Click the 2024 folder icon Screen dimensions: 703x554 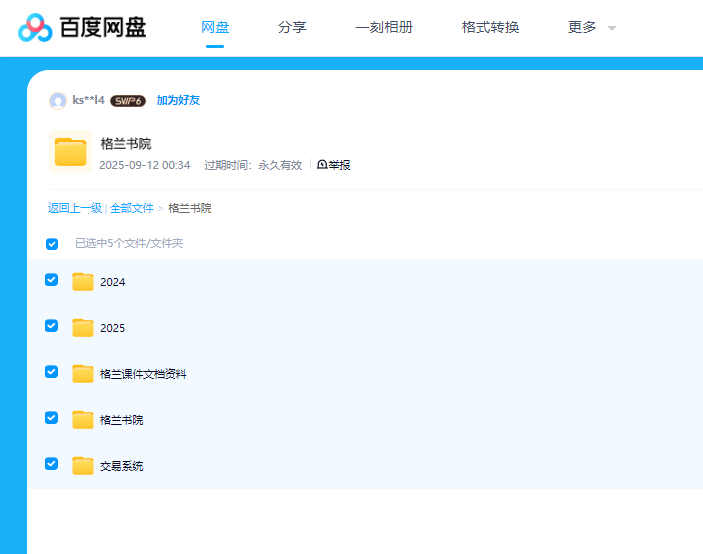click(83, 282)
